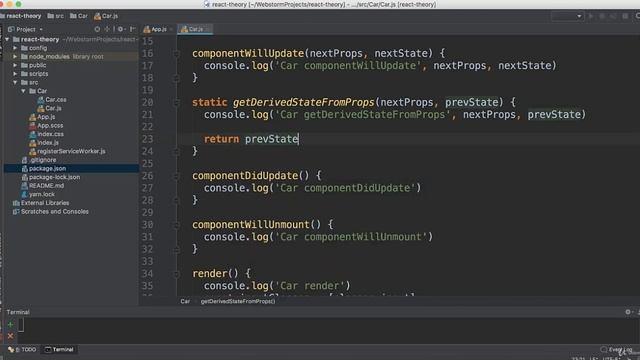Screen dimensions: 640x360
Task: Click the fold marker on line 34
Action: coord(176,274)
